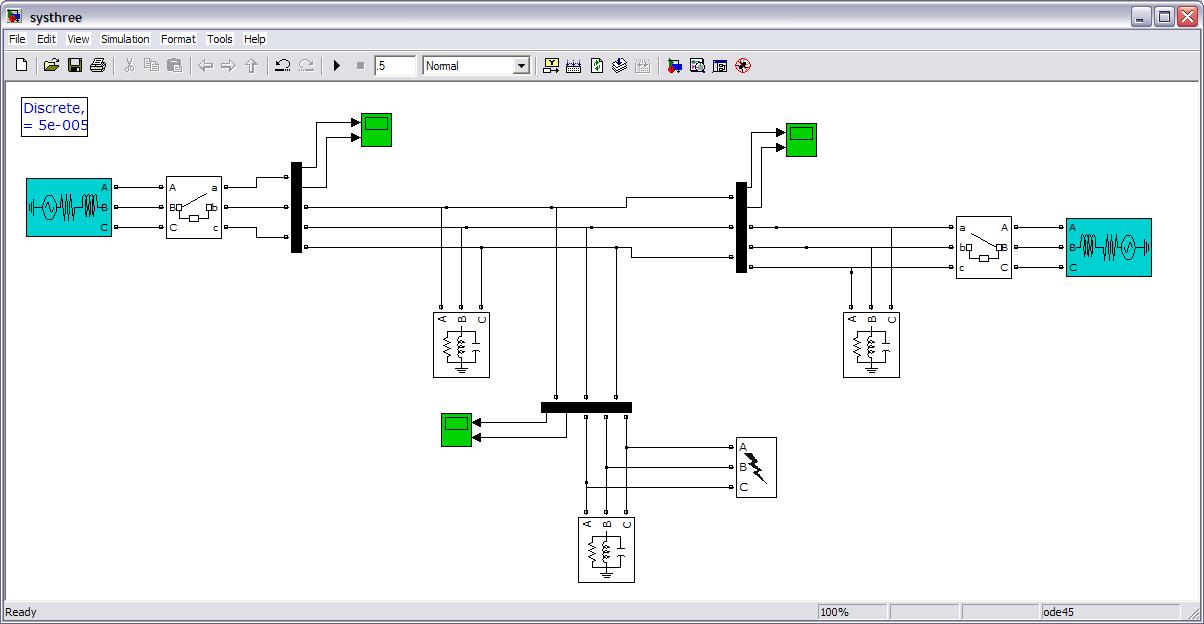Start simulation with the play button
This screenshot has height=624, width=1204.
click(337, 66)
